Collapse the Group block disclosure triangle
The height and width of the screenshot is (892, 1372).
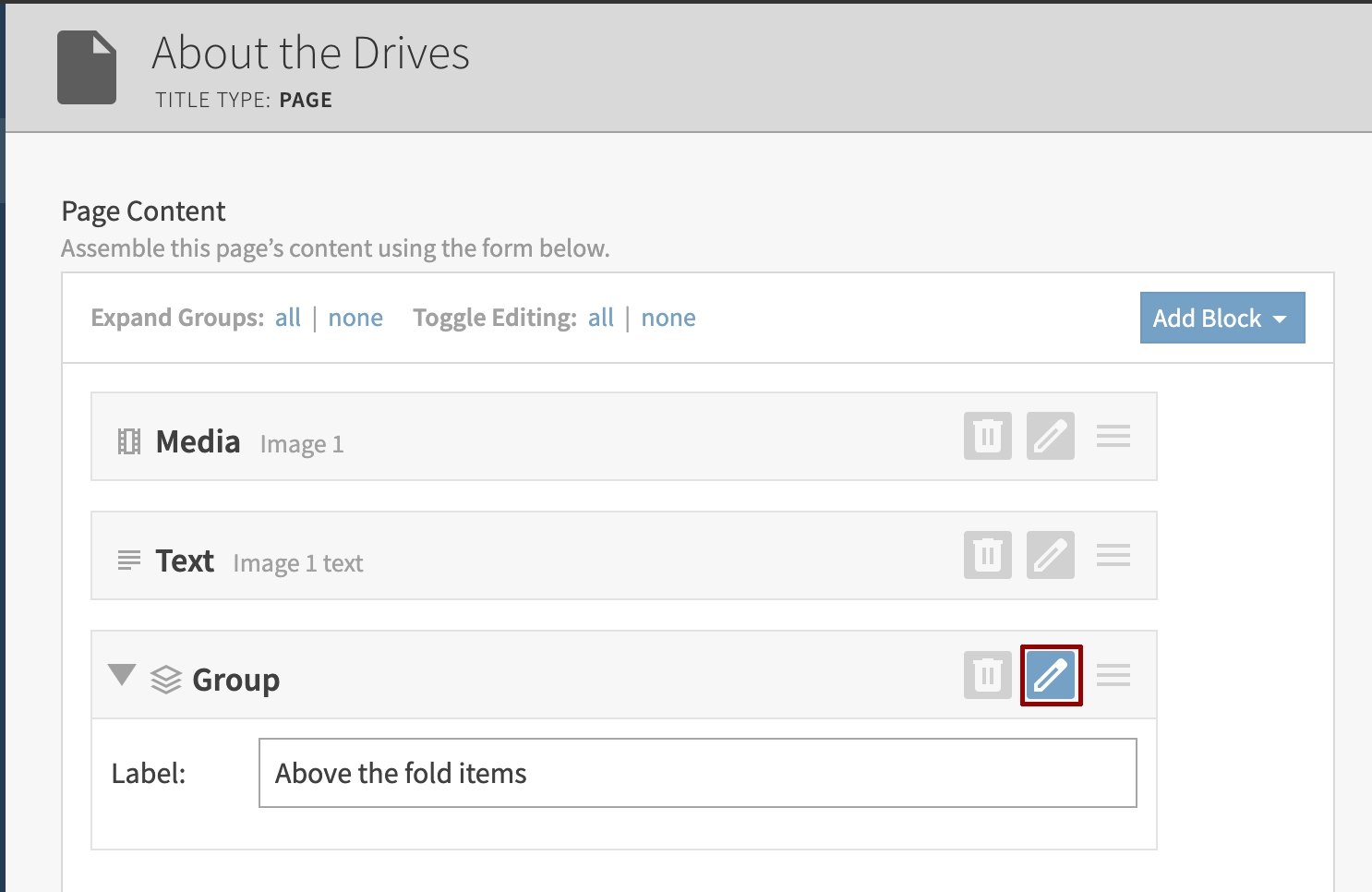click(x=122, y=675)
